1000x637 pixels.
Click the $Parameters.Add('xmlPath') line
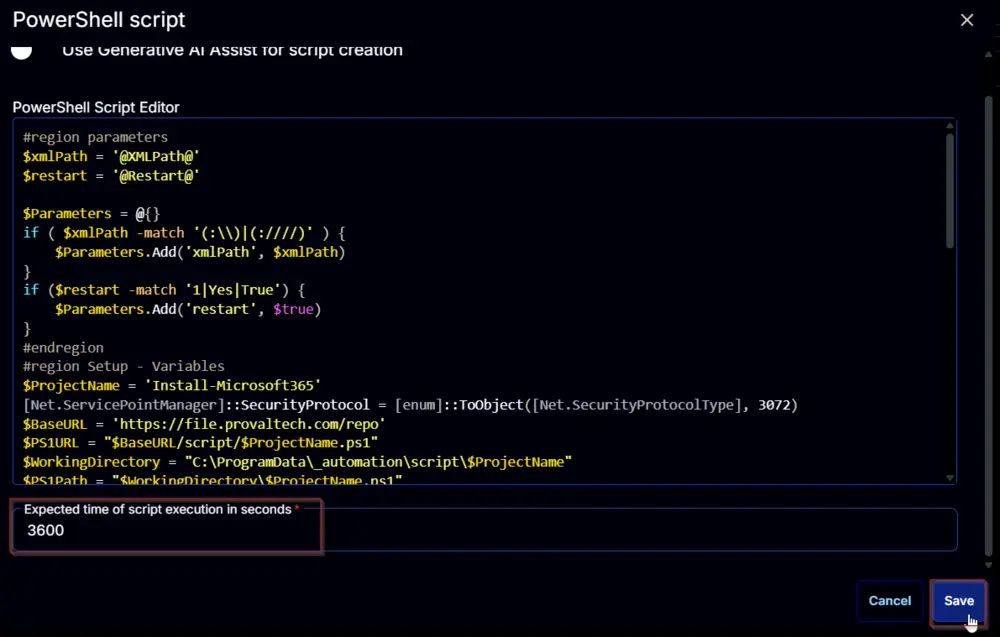click(200, 252)
